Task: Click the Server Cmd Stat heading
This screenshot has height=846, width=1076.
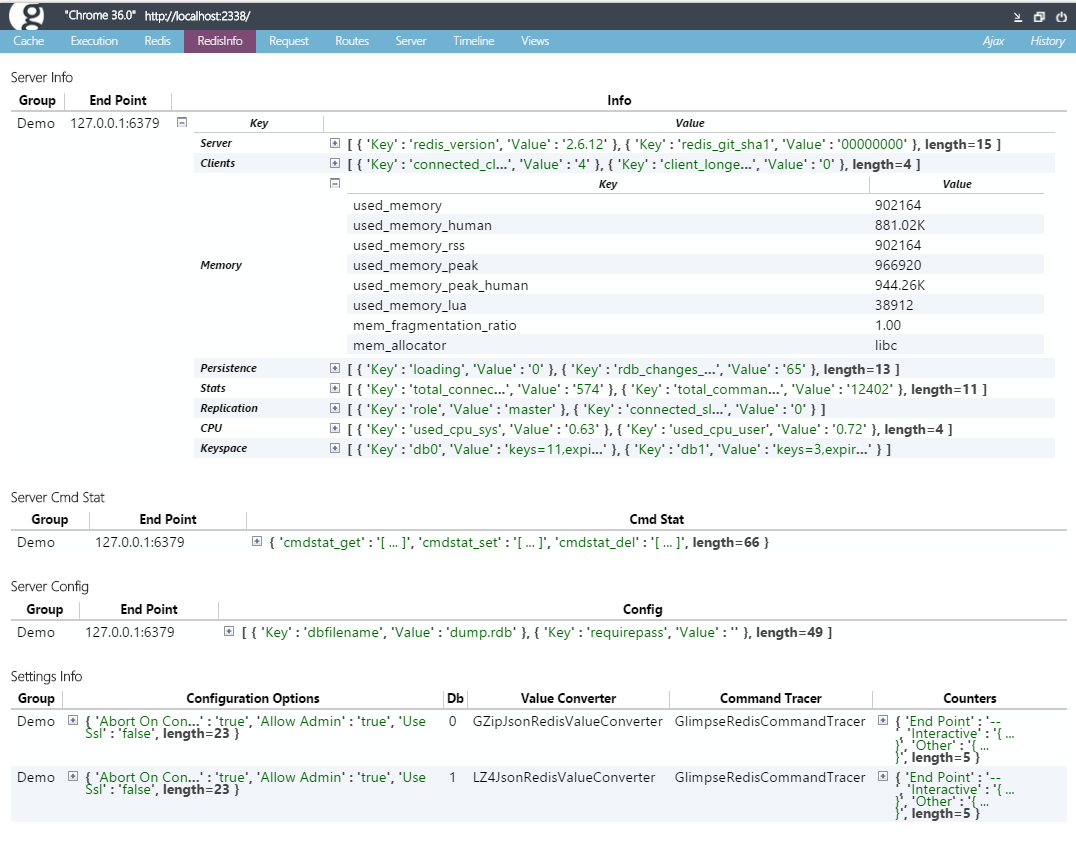Action: [58, 497]
